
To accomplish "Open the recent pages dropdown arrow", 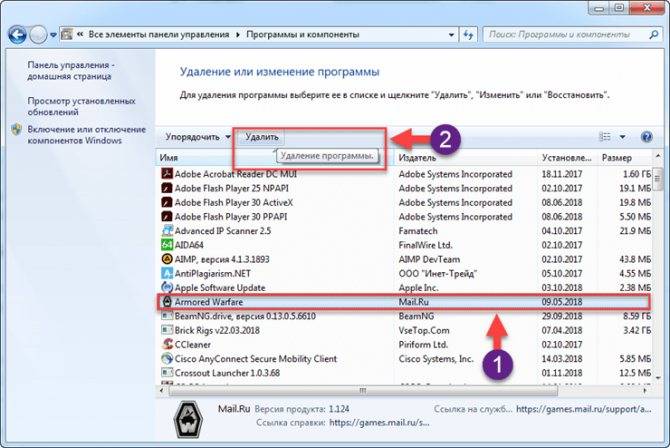I will (x=53, y=35).
